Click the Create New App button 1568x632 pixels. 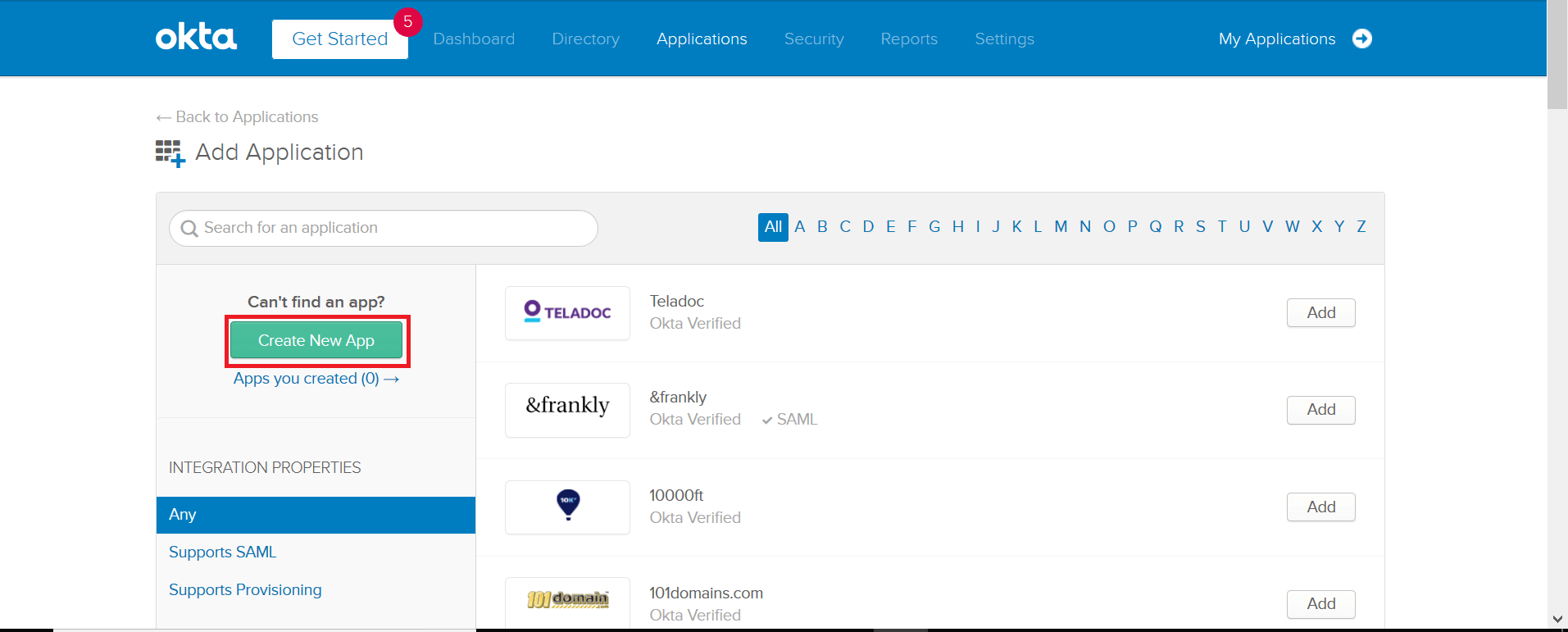click(x=316, y=340)
